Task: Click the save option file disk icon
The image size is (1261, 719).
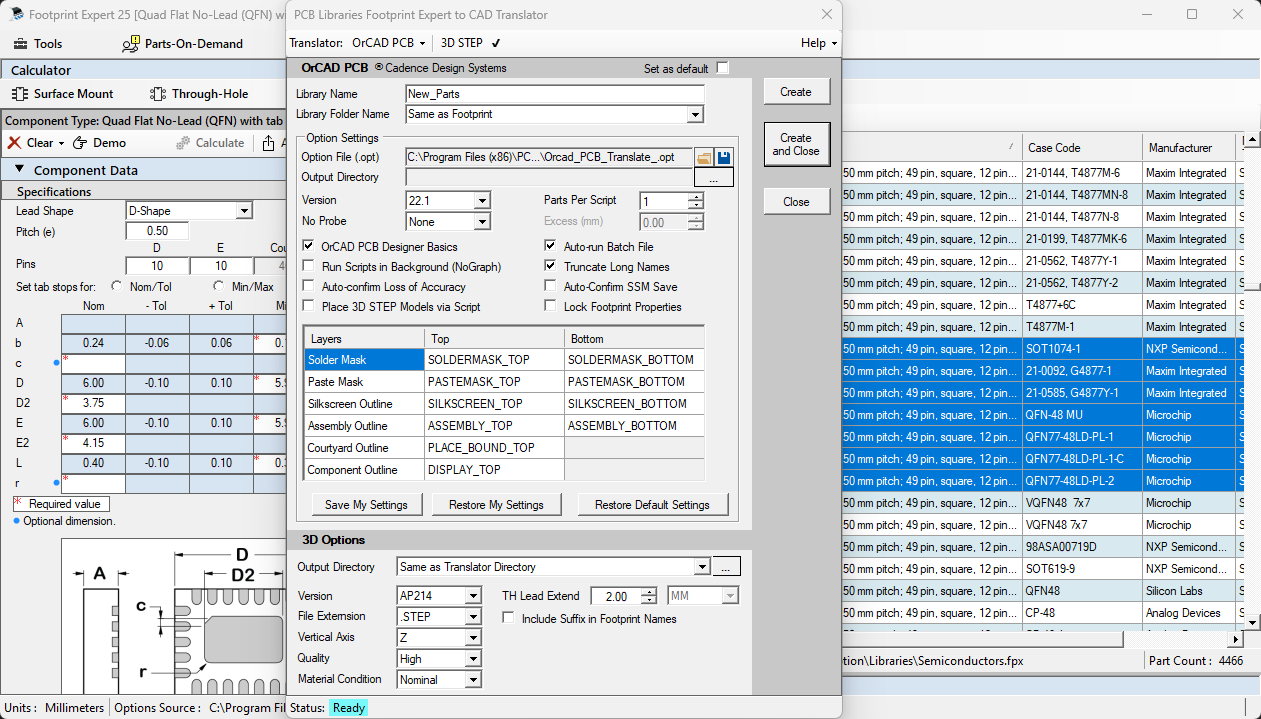Action: click(724, 158)
